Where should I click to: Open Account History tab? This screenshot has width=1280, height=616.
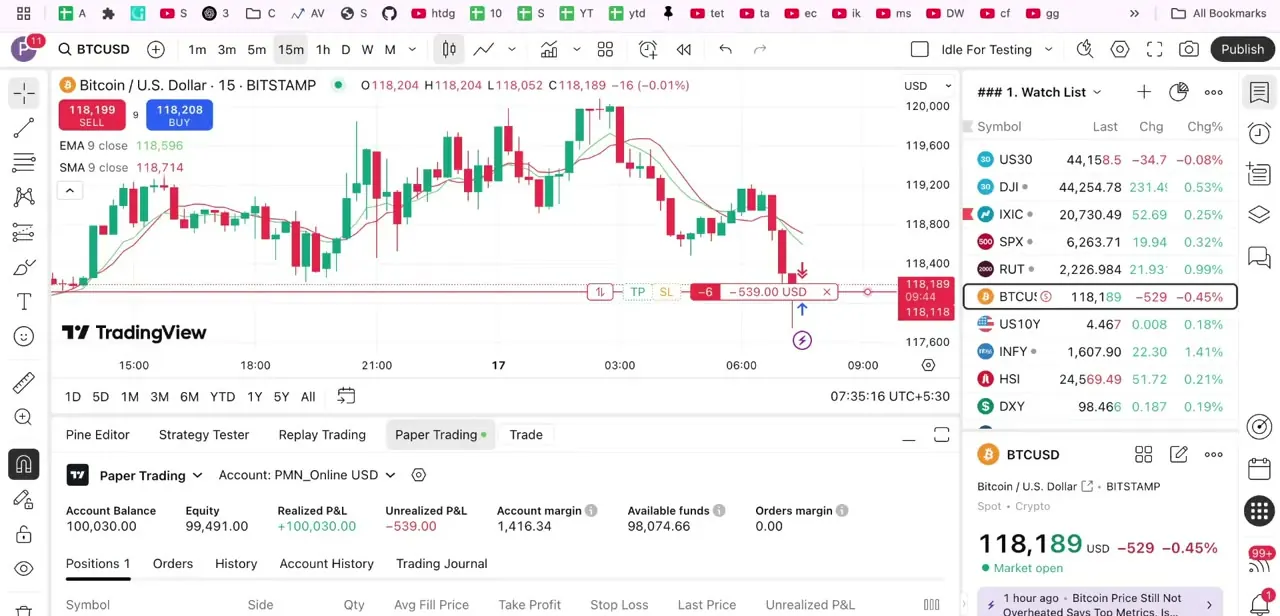tap(327, 563)
